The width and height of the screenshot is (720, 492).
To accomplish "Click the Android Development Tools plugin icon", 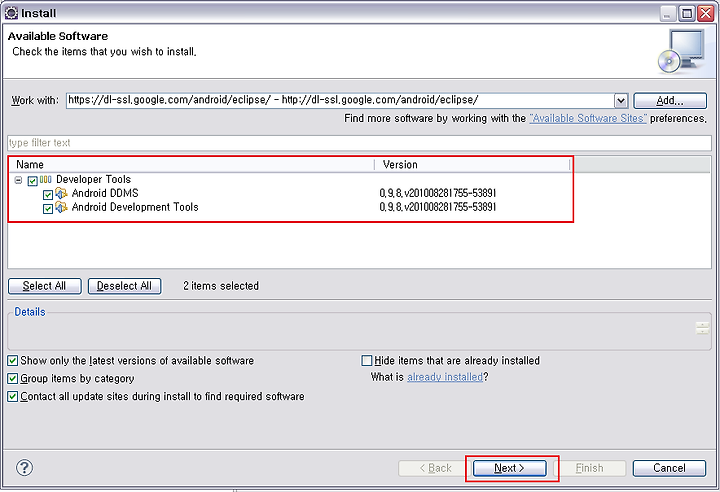I will pyautogui.click(x=61, y=207).
